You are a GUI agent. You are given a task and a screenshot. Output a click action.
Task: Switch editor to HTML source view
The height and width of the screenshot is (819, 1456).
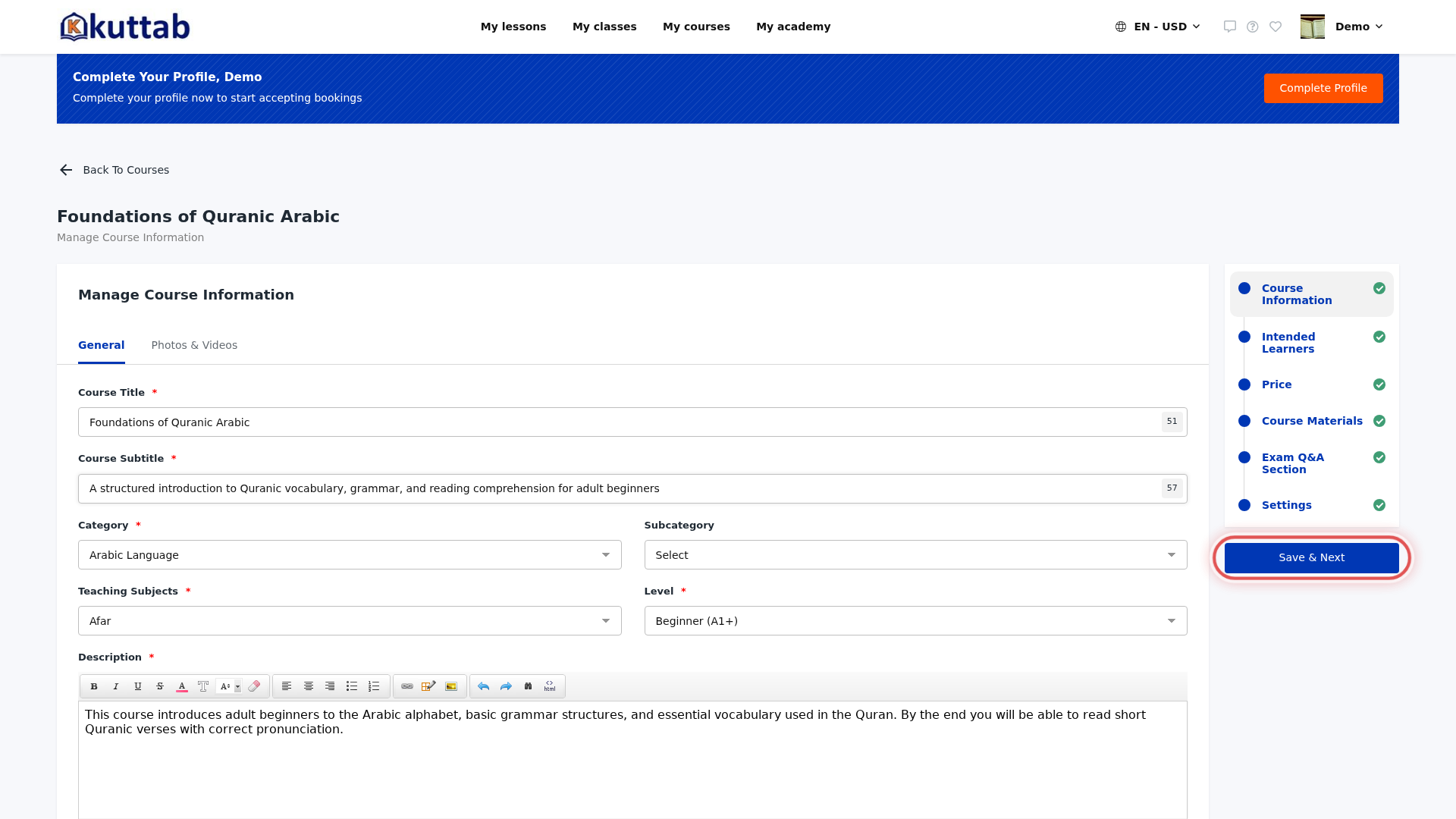point(550,686)
